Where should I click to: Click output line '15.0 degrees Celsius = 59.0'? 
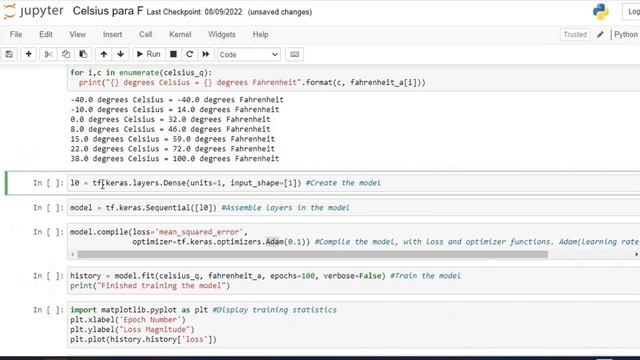tap(173, 139)
